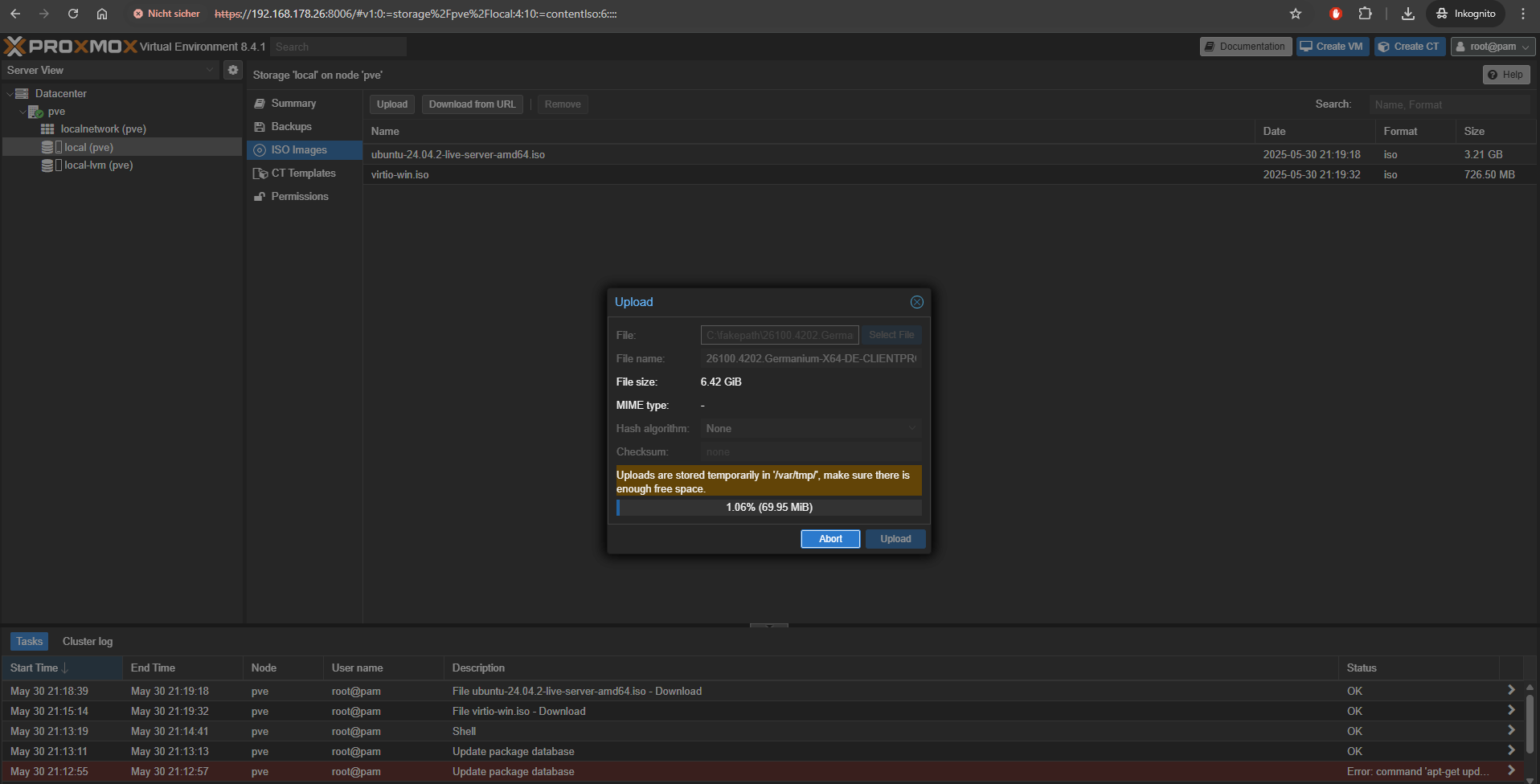Image resolution: width=1540 pixels, height=784 pixels.
Task: Click the Checksum field
Action: 811,452
